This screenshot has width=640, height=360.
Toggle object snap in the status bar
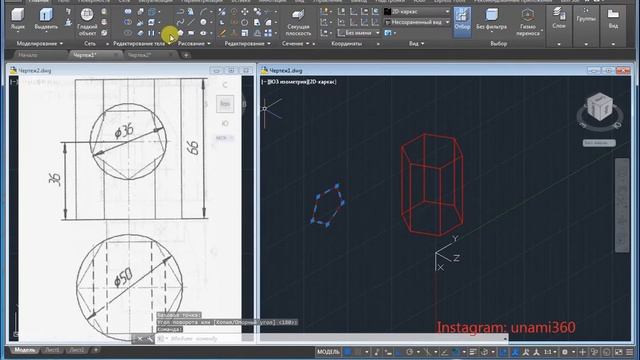pyautogui.click(x=455, y=351)
